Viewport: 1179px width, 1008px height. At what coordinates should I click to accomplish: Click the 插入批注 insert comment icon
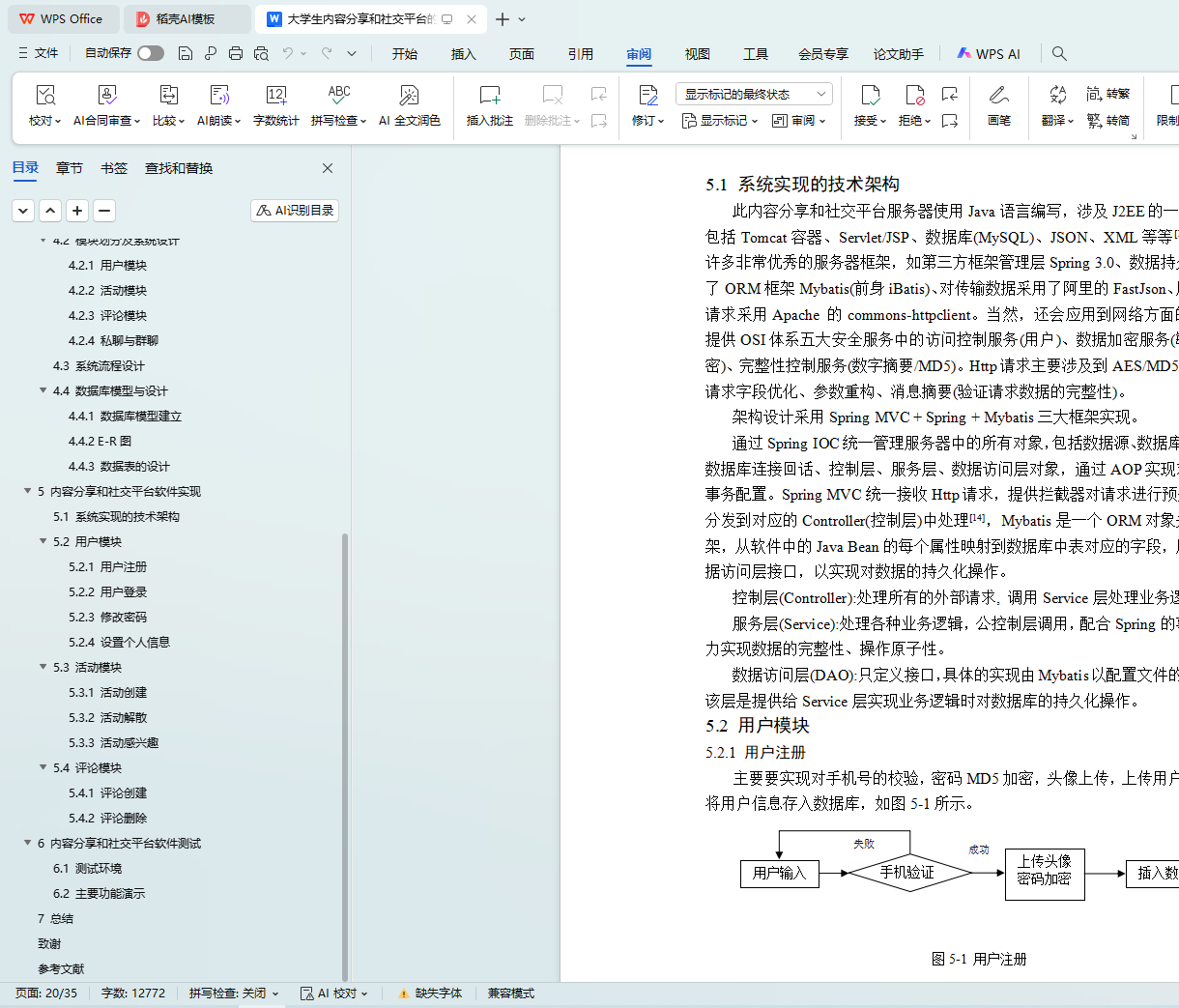(x=489, y=96)
